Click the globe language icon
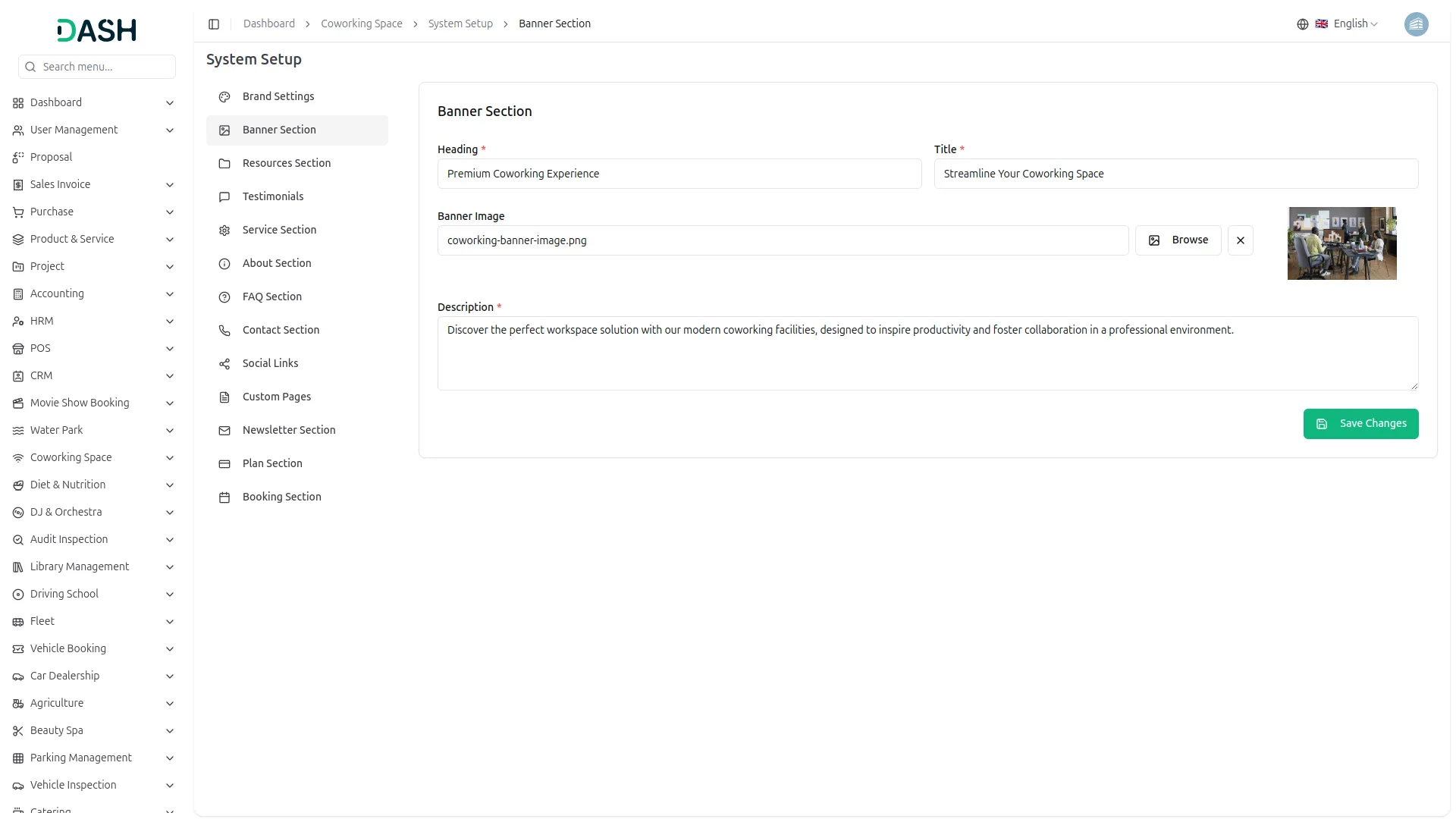 1302,24
